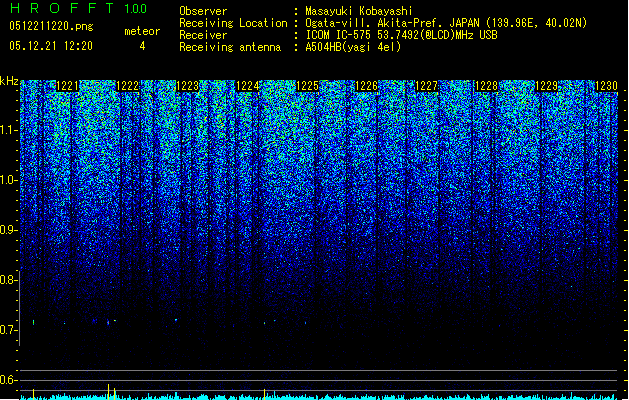
Task: Click the date stamp 05.12.21 12:20
Action: point(51,46)
